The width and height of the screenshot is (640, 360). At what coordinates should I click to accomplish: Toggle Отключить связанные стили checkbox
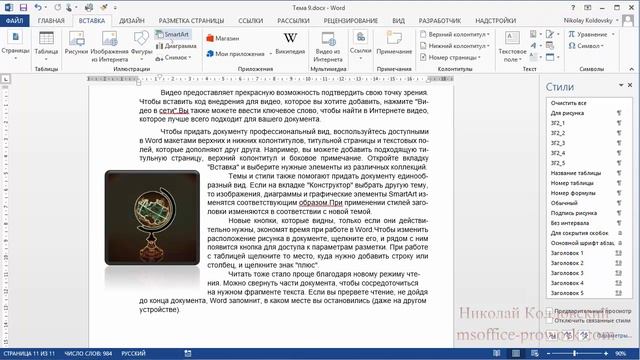549,321
